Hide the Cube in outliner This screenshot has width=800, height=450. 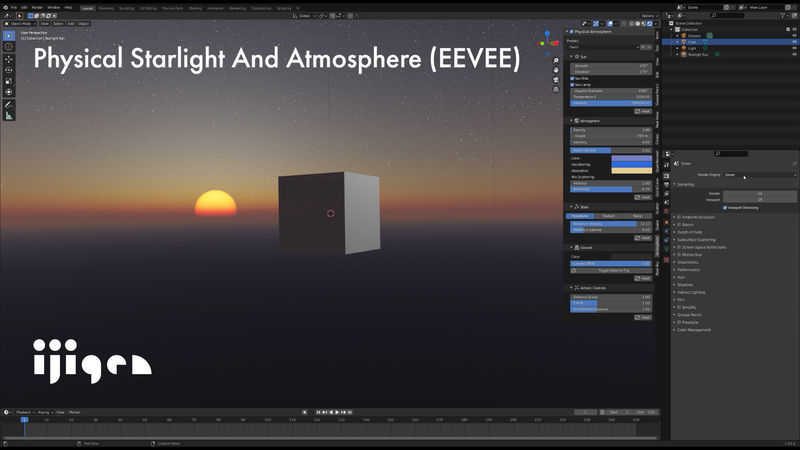(x=794, y=42)
